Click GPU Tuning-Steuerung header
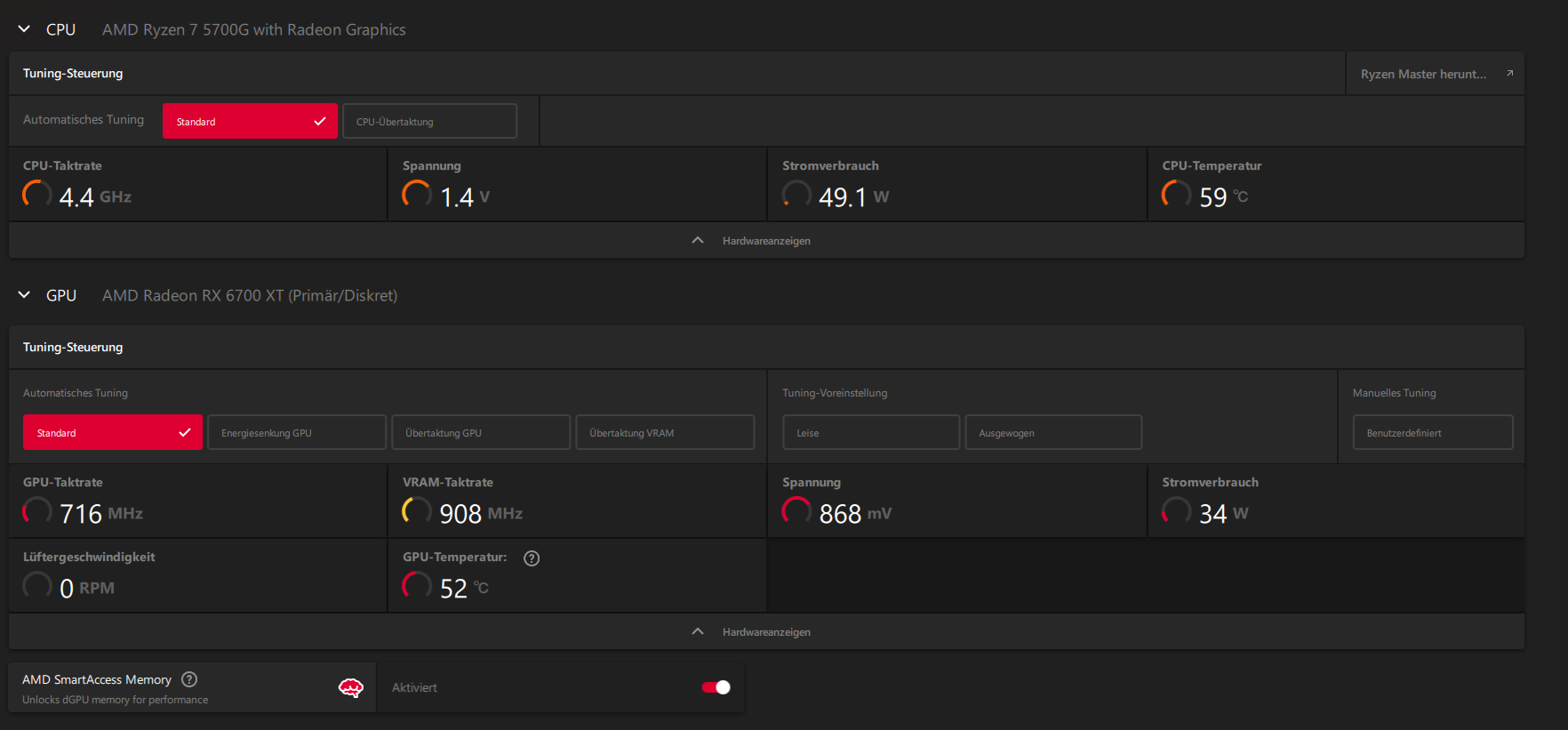The height and width of the screenshot is (730, 1568). 73,347
